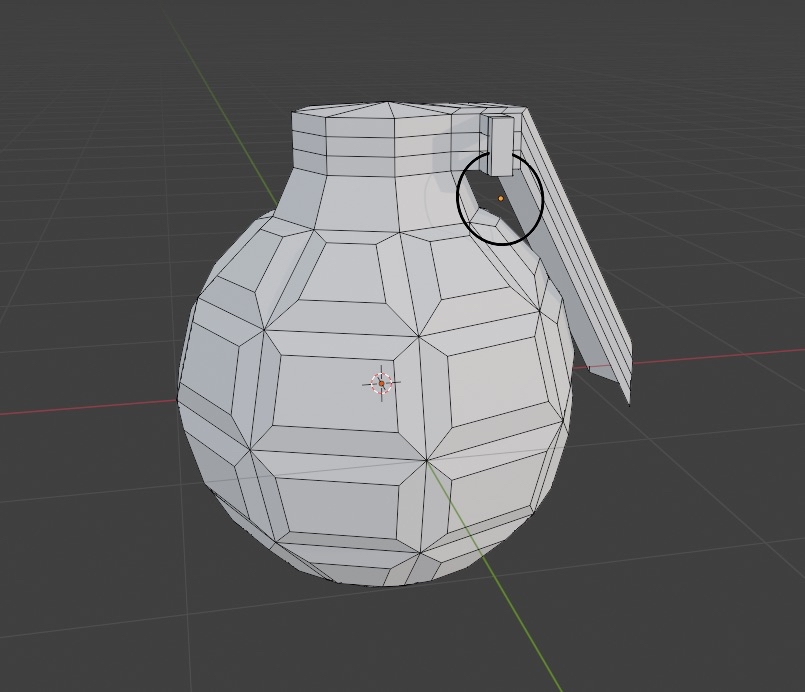This screenshot has height=692, width=805.
Task: Click the star vertex directly below the 3D cursor
Action: [428, 460]
